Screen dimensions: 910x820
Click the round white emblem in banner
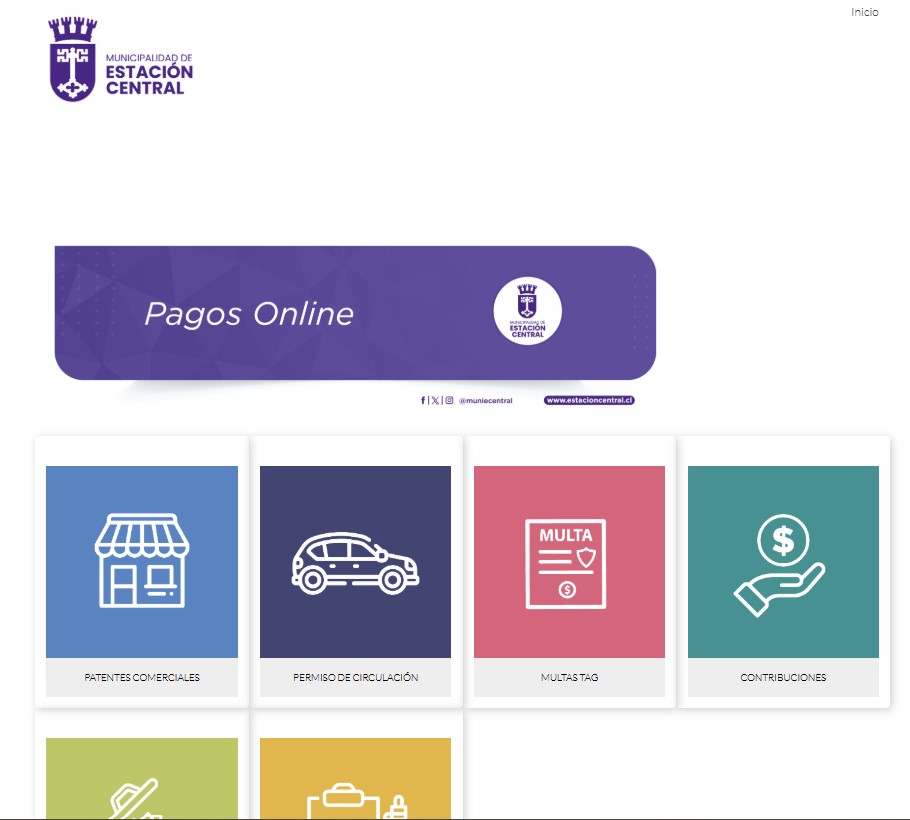[x=527, y=313]
